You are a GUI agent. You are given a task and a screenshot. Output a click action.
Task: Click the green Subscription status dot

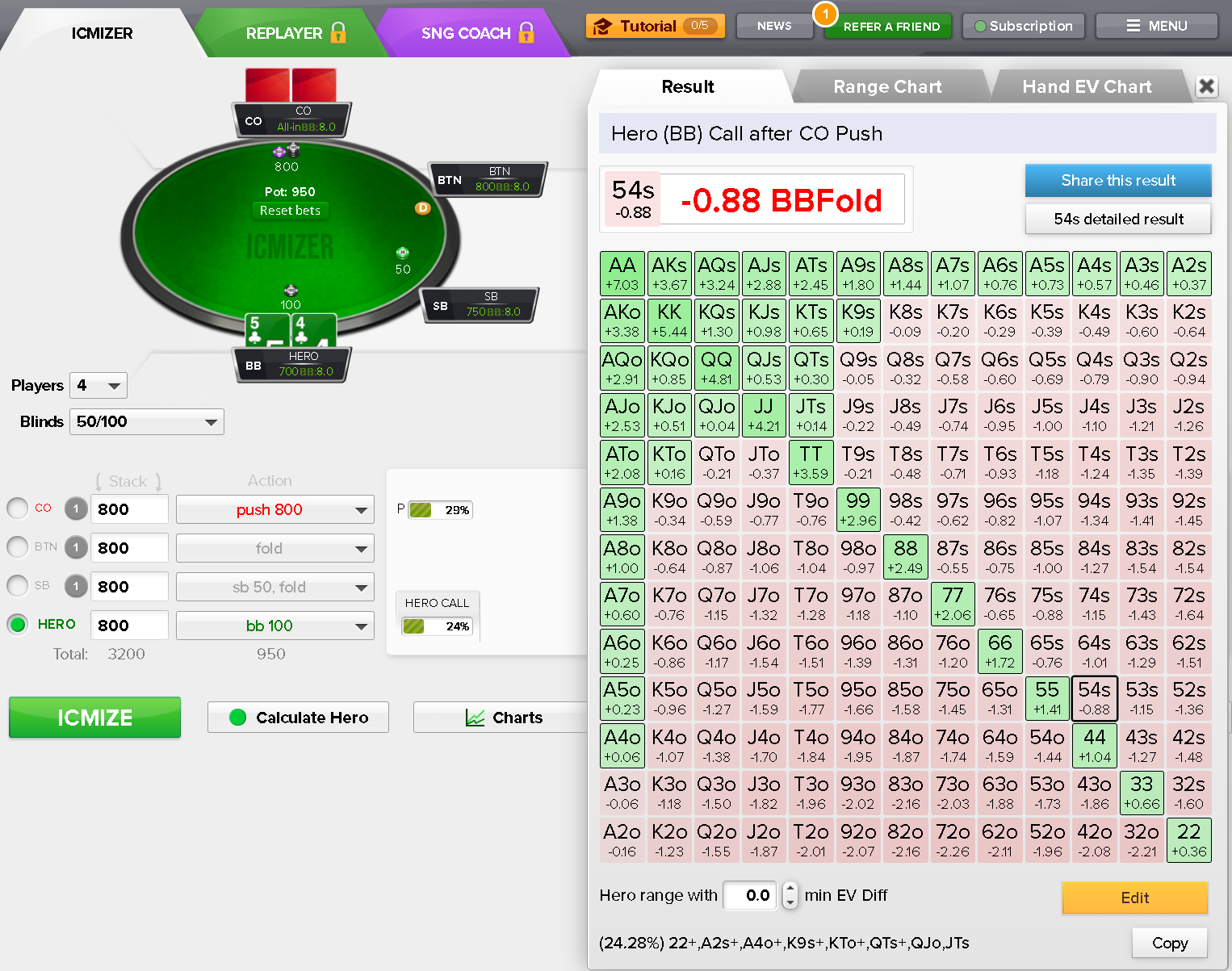980,27
